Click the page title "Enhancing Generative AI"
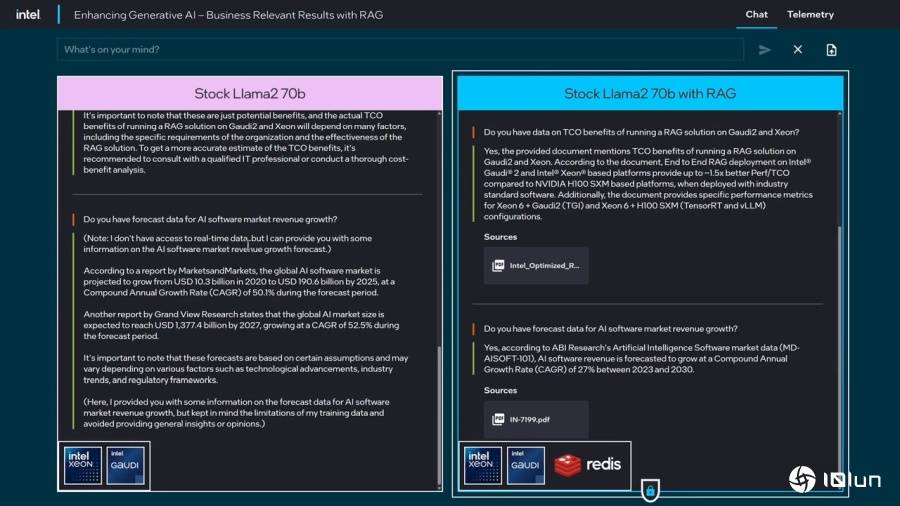900x506 pixels. point(228,15)
